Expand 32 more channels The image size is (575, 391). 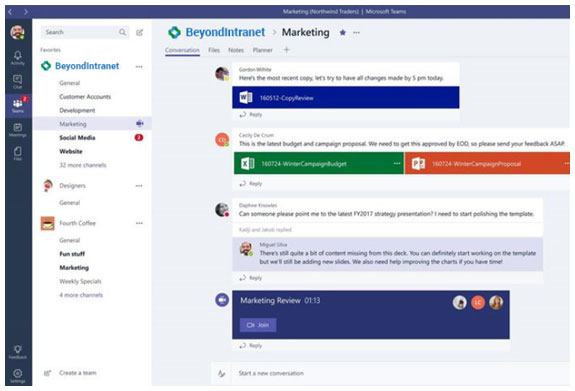coord(83,165)
